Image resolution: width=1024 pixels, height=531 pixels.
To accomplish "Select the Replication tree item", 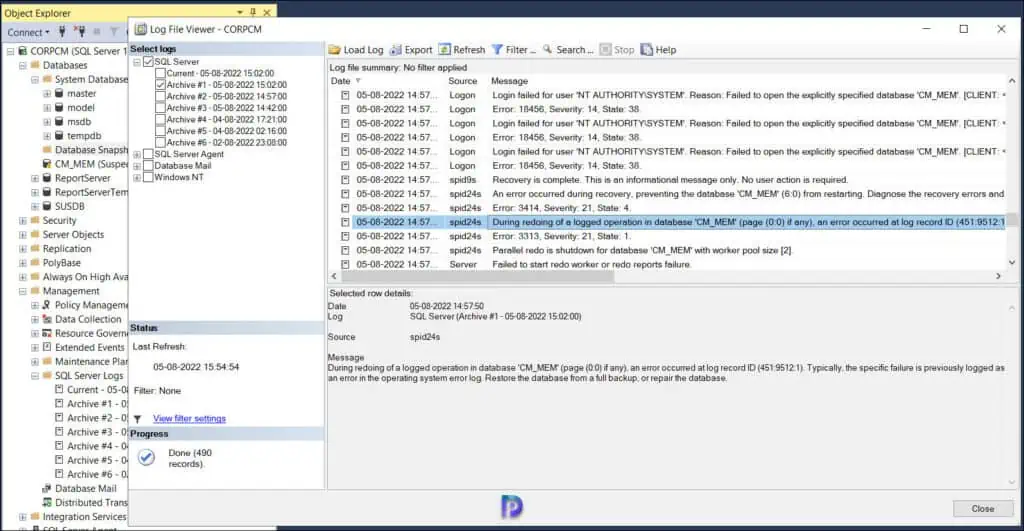I will point(67,249).
